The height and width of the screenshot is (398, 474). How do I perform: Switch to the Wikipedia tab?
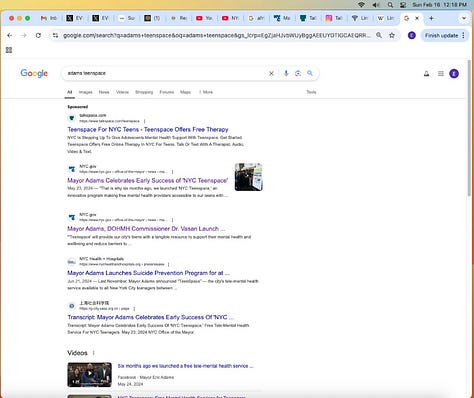386,18
